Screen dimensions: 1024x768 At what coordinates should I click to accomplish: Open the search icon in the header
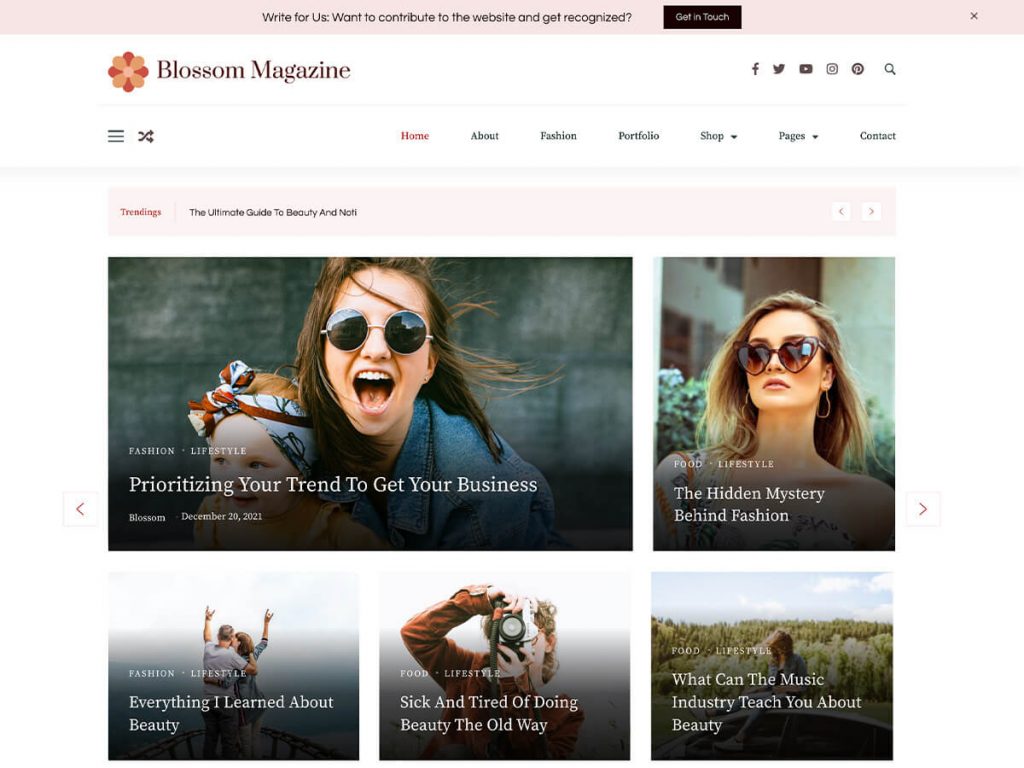[889, 69]
